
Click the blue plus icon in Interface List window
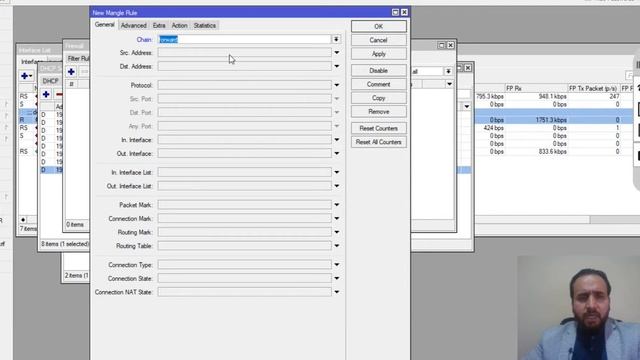[x=24, y=76]
